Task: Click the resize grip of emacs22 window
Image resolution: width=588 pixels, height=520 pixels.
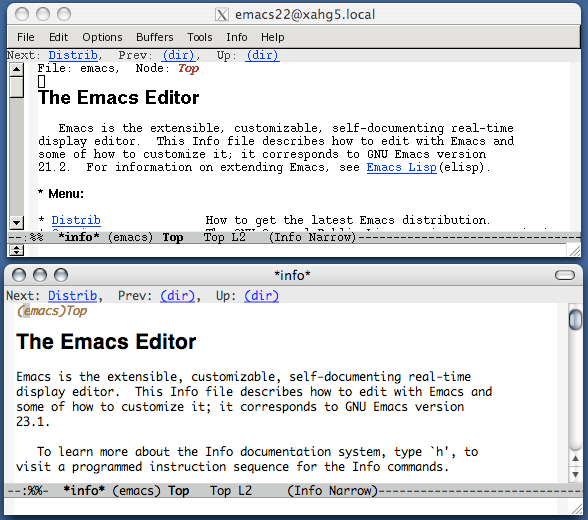Action: 574,251
